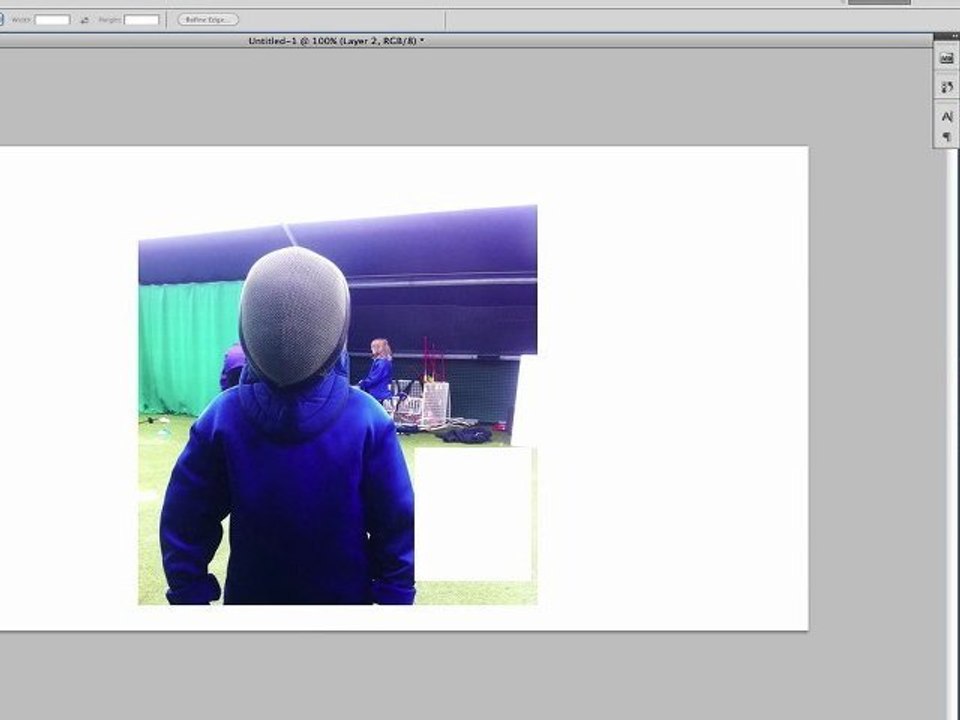960x720 pixels.
Task: Focus the Height input field
Action: click(141, 20)
